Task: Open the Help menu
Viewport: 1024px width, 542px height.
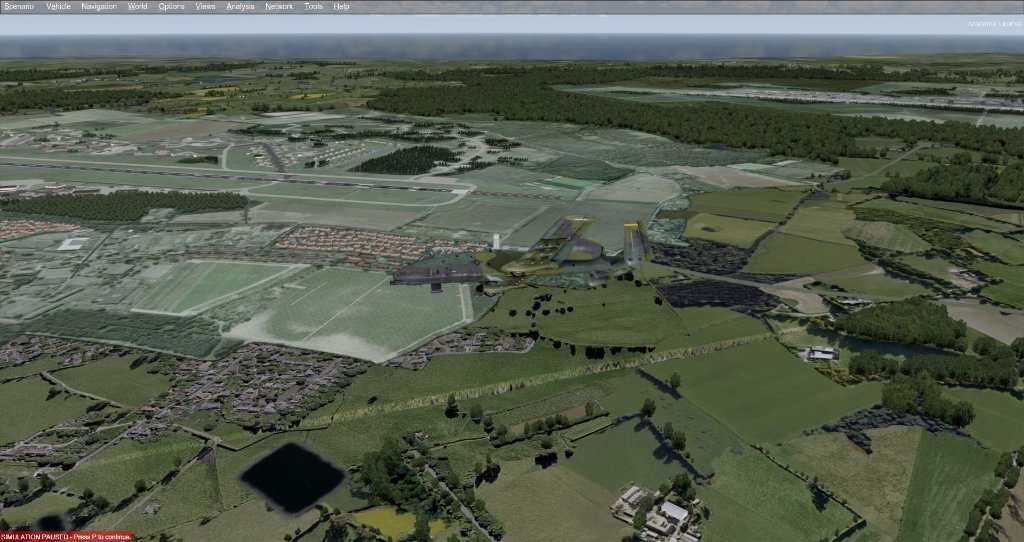Action: pos(341,6)
